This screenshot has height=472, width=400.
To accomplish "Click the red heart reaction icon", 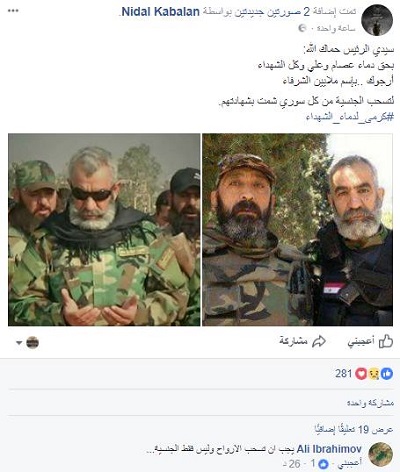I will 361,374.
